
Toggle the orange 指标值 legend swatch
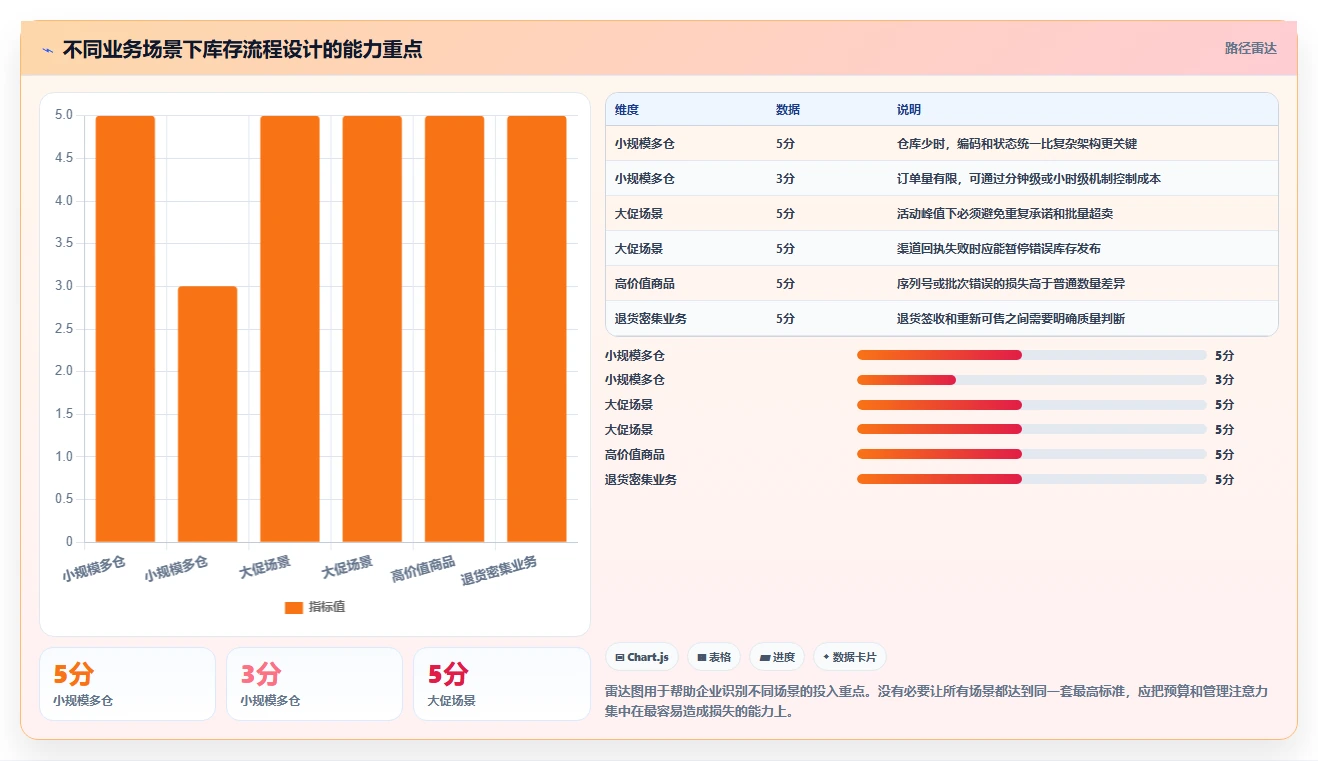point(293,607)
